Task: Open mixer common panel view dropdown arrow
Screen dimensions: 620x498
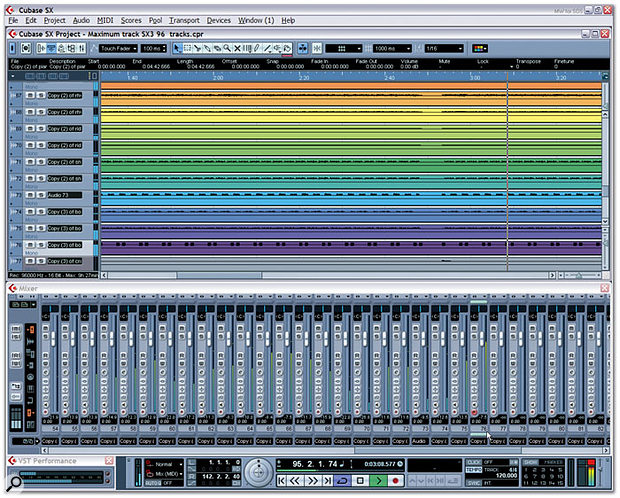Action: click(33, 305)
